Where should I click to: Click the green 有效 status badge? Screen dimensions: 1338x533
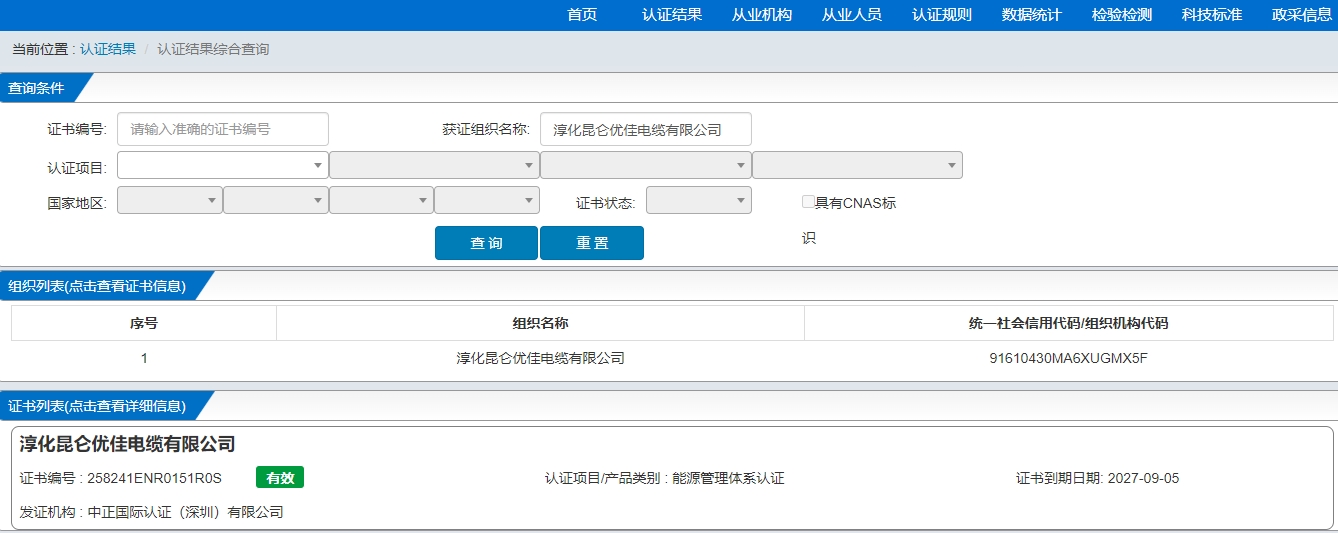coord(280,478)
